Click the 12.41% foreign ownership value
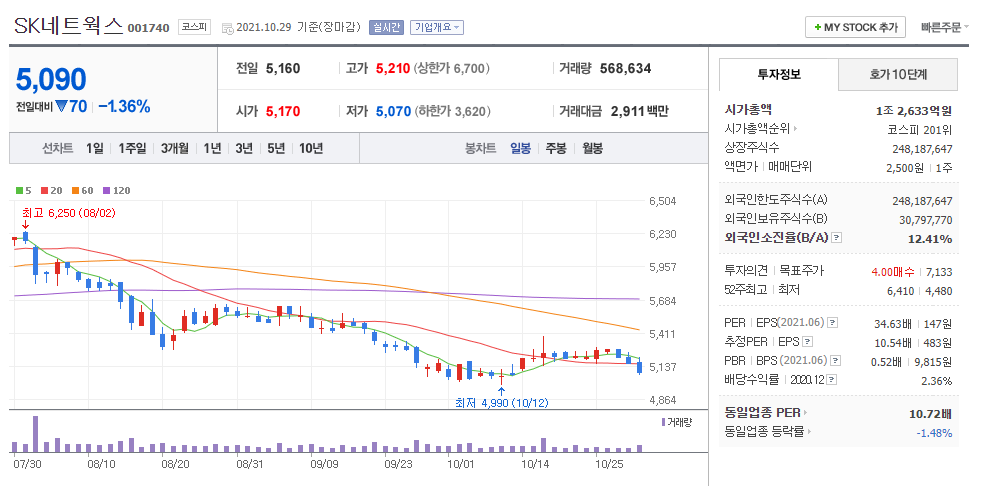Image resolution: width=984 pixels, height=486 pixels. (x=930, y=239)
